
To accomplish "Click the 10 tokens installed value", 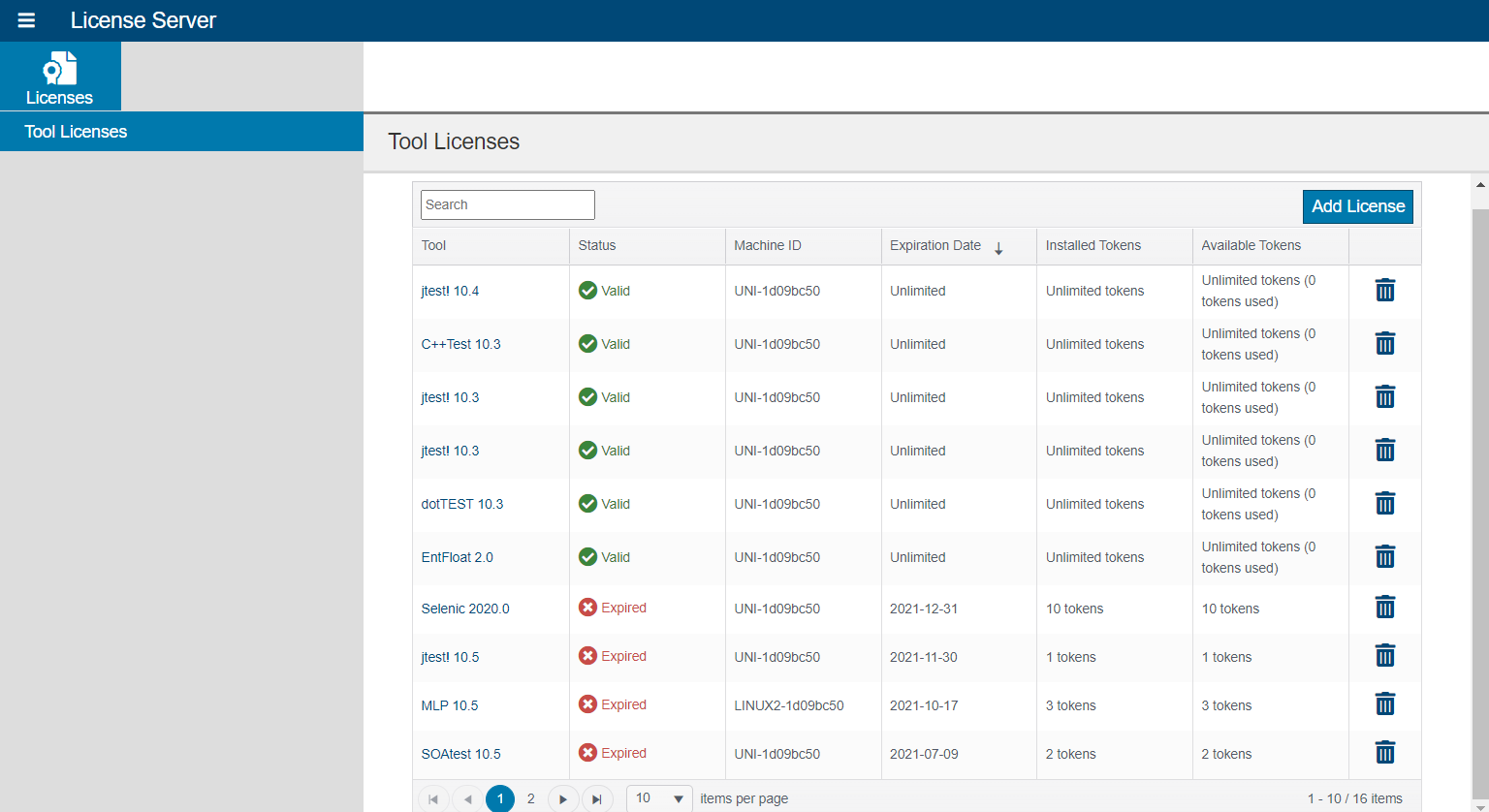I will pos(1075,609).
